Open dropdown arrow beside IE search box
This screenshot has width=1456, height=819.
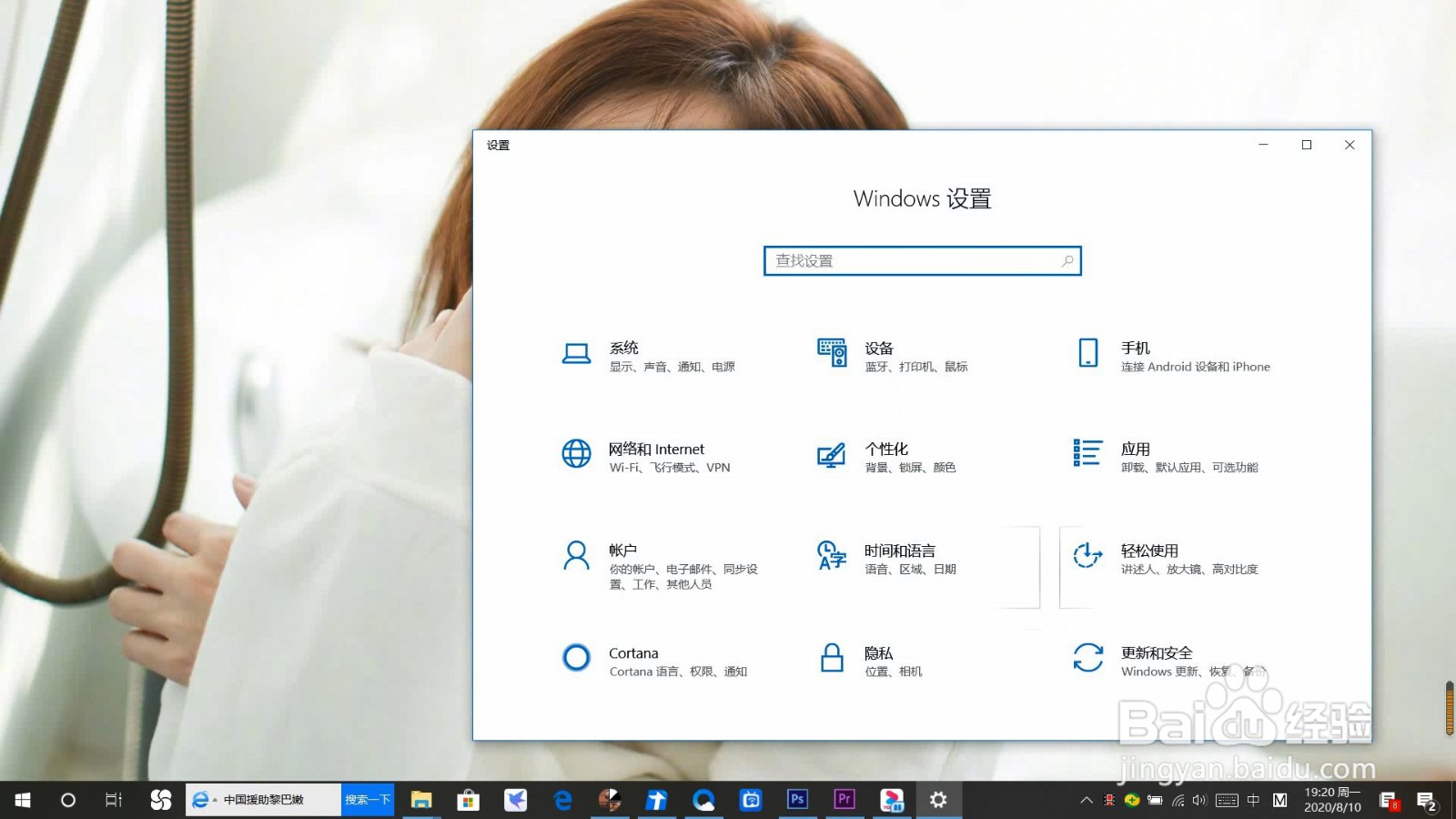click(213, 800)
